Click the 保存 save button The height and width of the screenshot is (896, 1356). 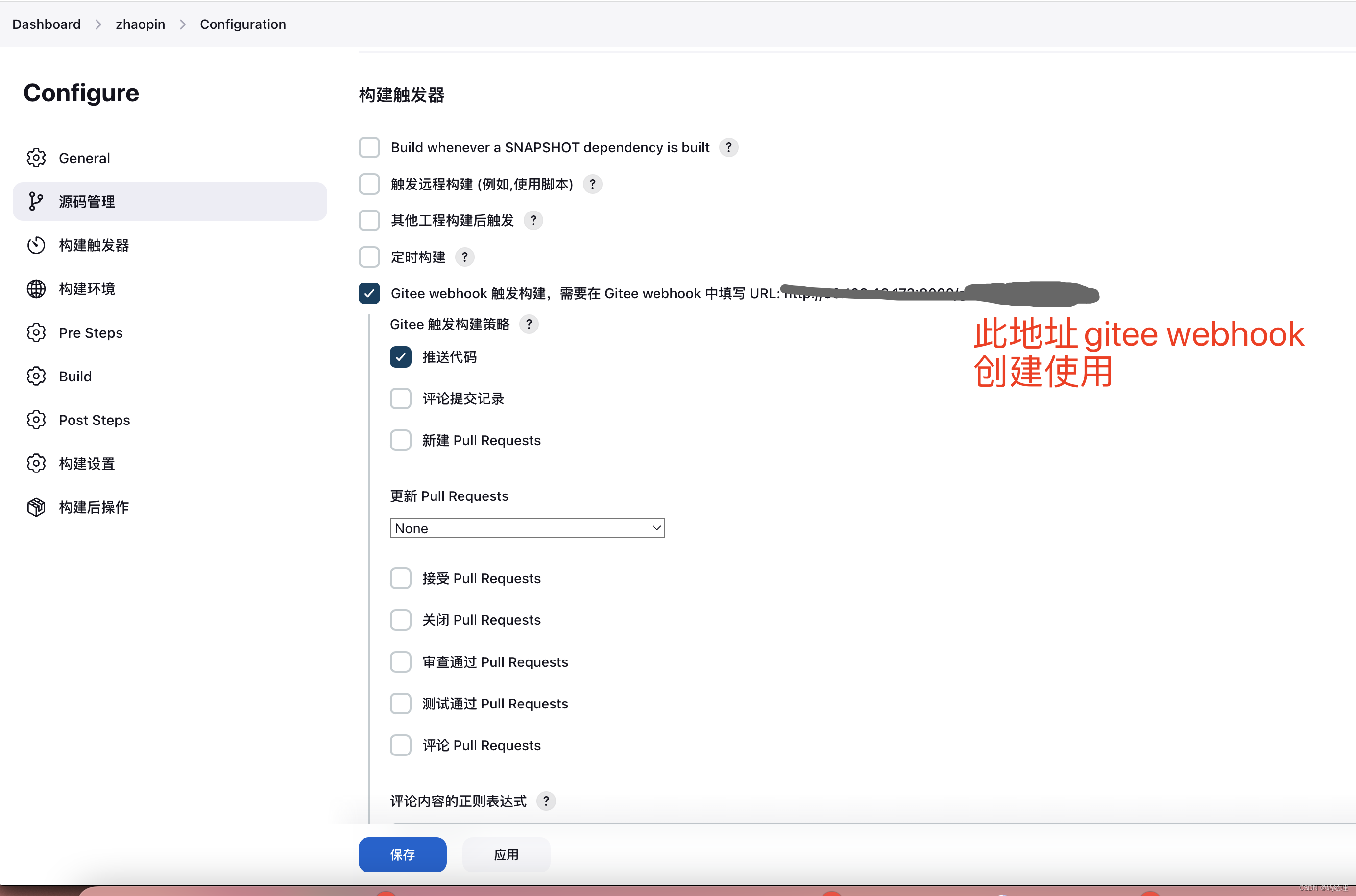(x=403, y=854)
